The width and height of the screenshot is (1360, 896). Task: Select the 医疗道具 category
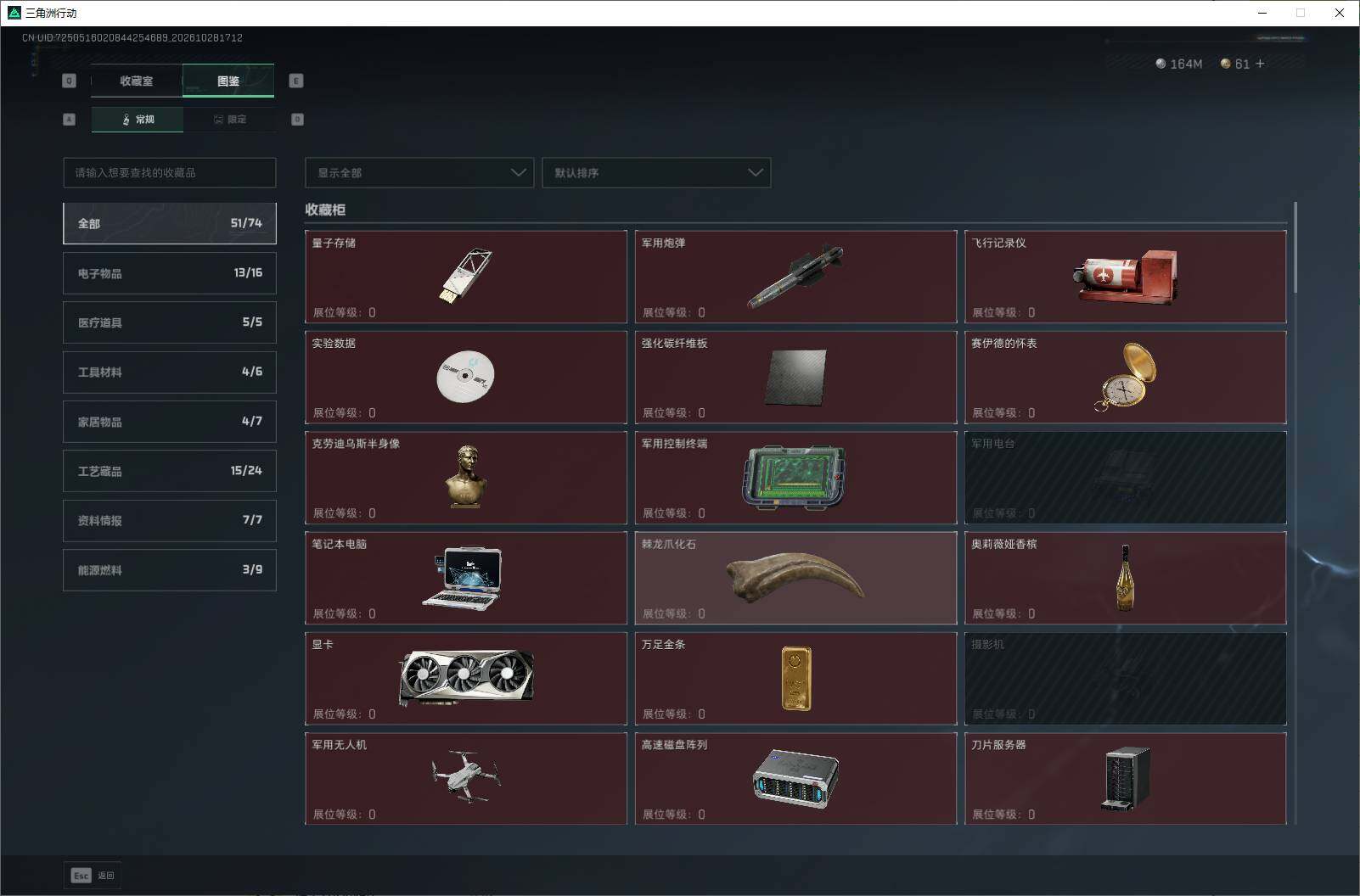click(170, 322)
